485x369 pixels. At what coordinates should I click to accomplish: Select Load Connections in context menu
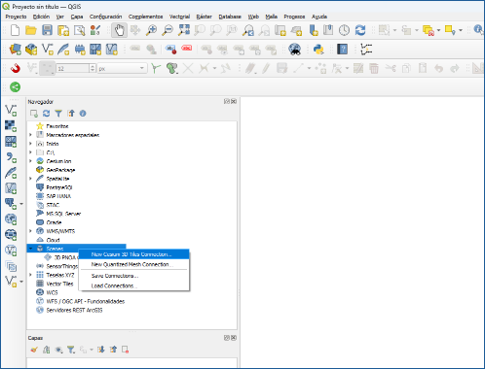click(134, 286)
